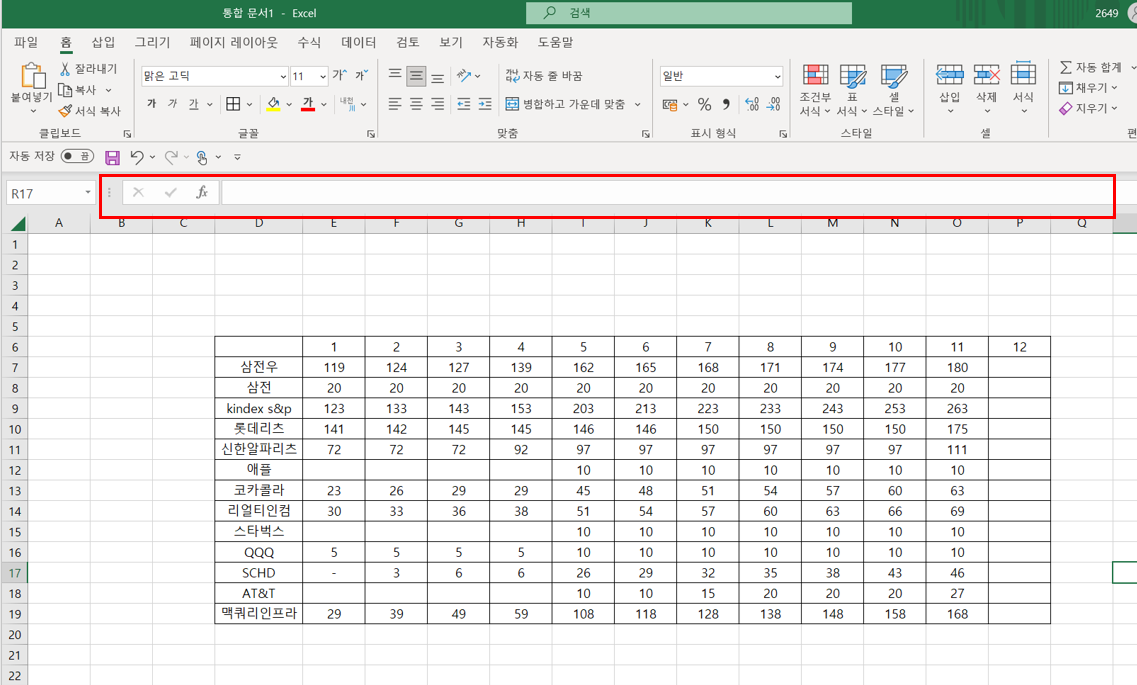Screen dimensions: 1137x685
Task: Click the Save floppy disk icon
Action: [x=112, y=157]
